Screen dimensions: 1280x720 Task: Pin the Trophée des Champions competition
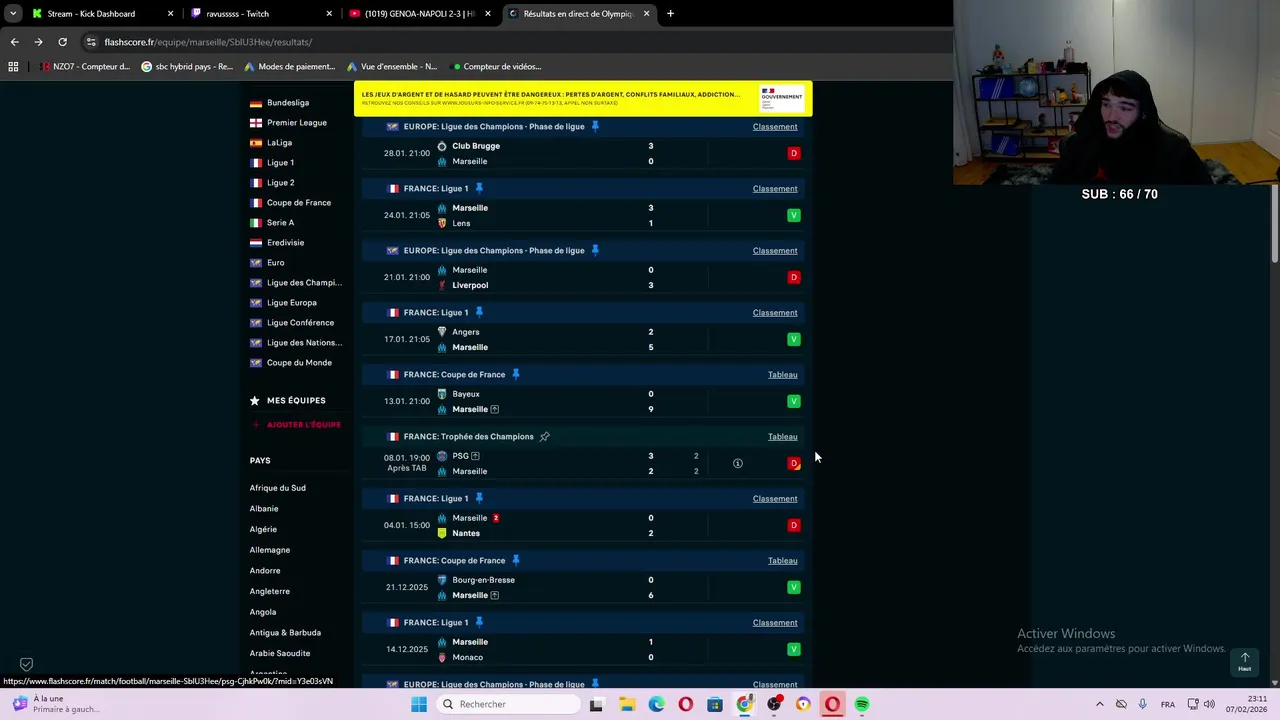click(544, 436)
